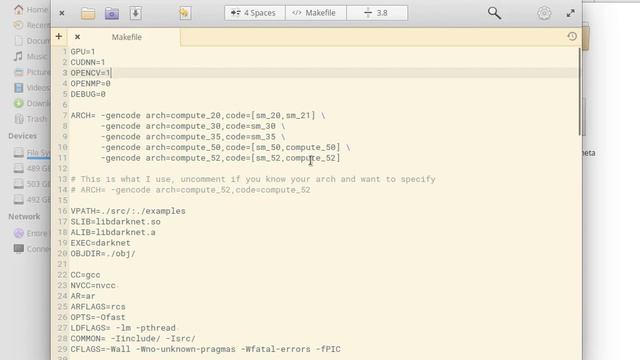Open the Makefile language dropdown
The width and height of the screenshot is (640, 360).
pos(316,13)
